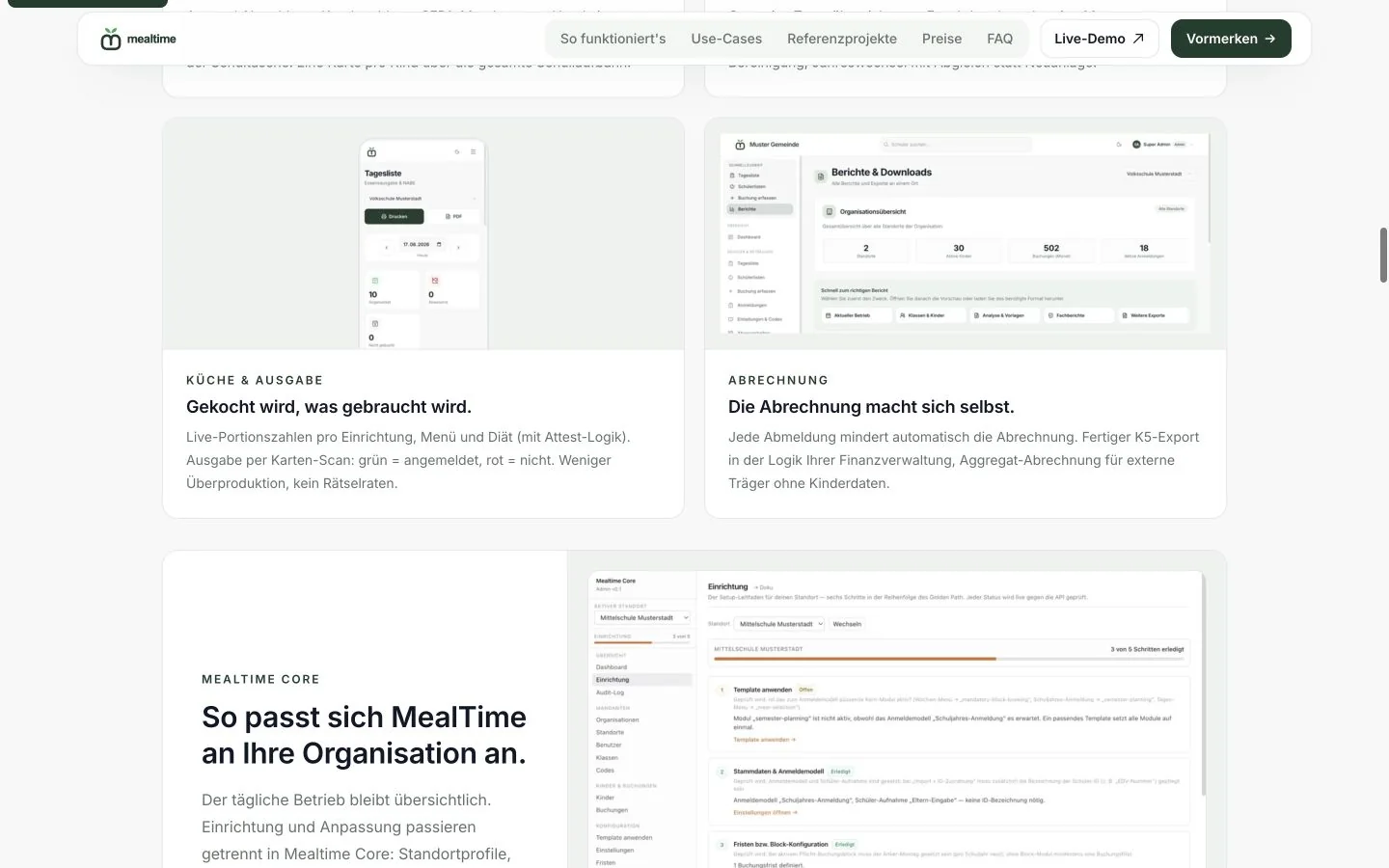Screen dimensions: 1389x868
Task: Click the Schüler suchen search field
Action: pos(955,145)
